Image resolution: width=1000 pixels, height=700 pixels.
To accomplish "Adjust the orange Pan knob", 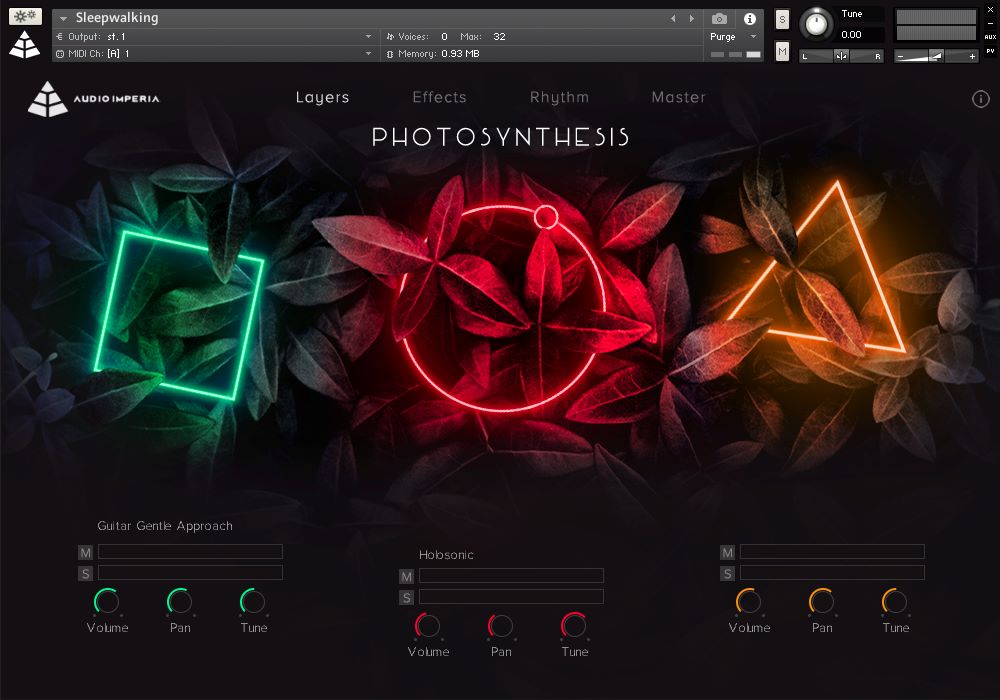I will point(821,601).
